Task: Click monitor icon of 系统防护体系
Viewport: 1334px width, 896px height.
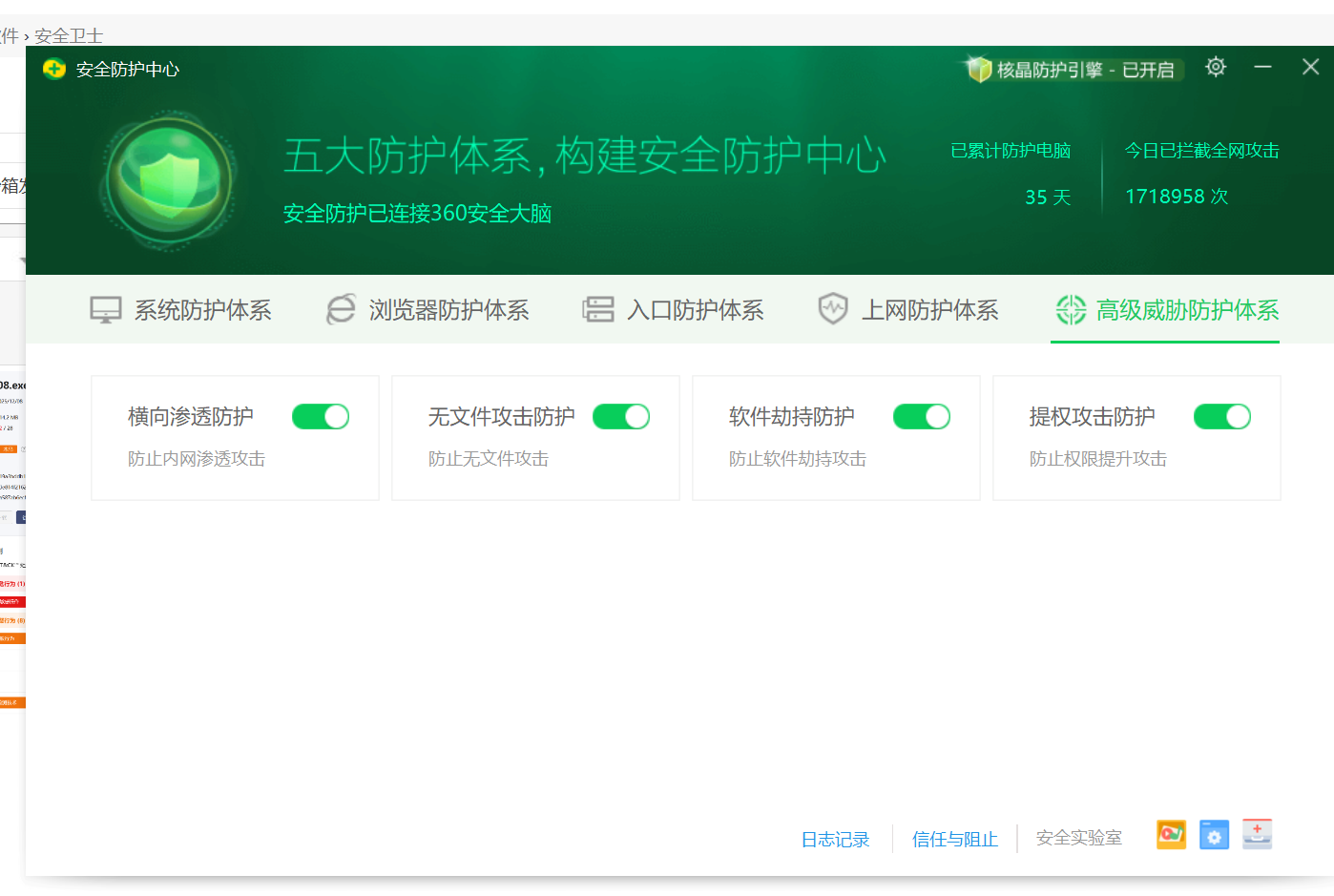Action: click(106, 310)
